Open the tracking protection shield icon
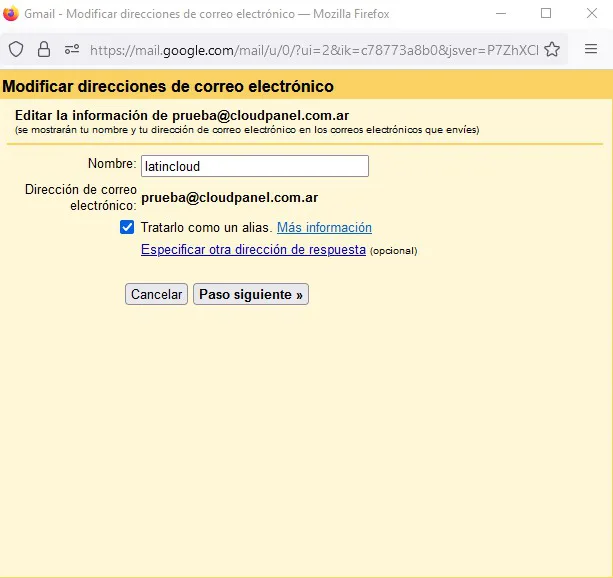Screen dimensions: 613x578 (x=16, y=49)
